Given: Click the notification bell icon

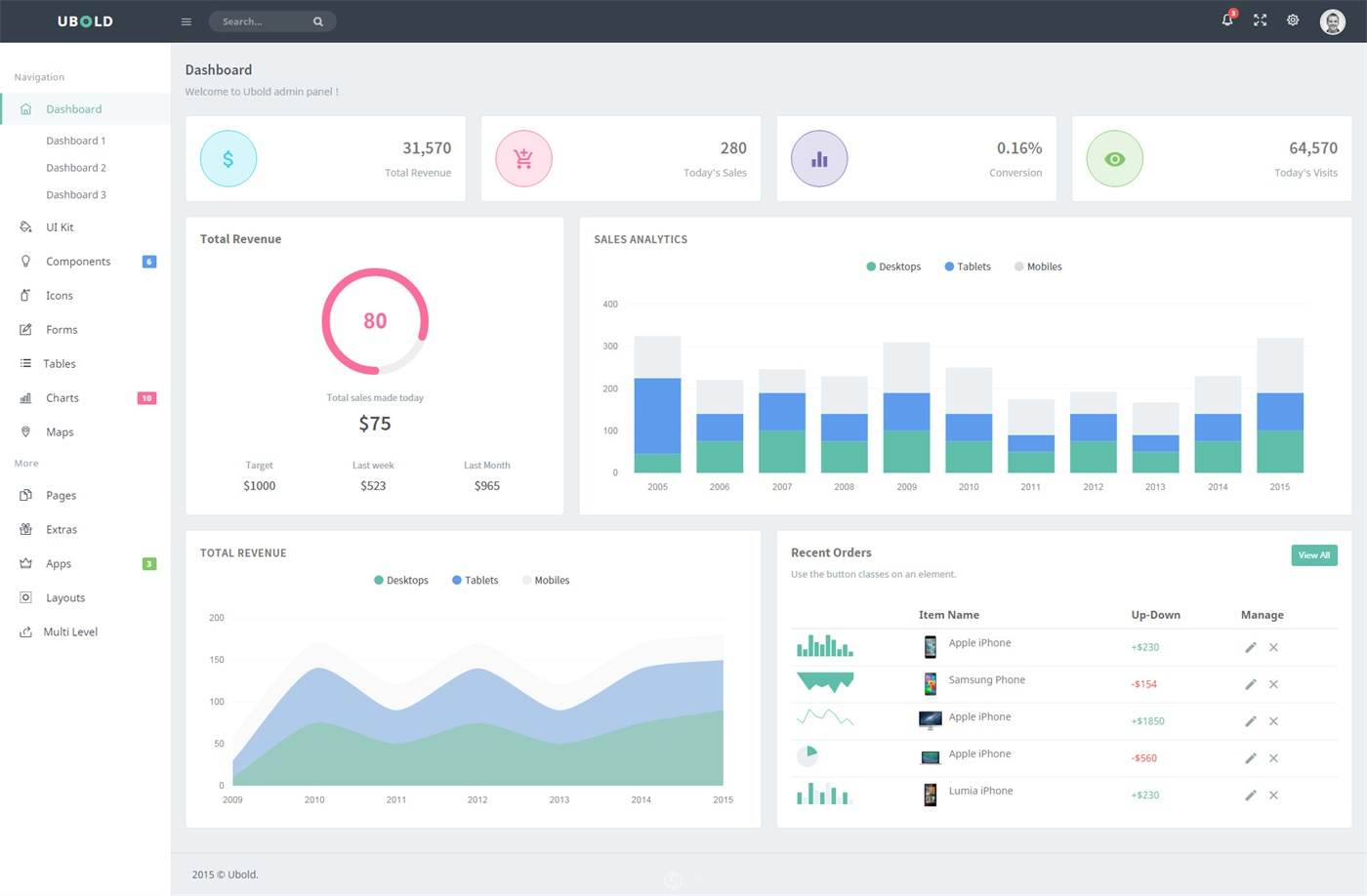Looking at the screenshot, I should 1227,20.
